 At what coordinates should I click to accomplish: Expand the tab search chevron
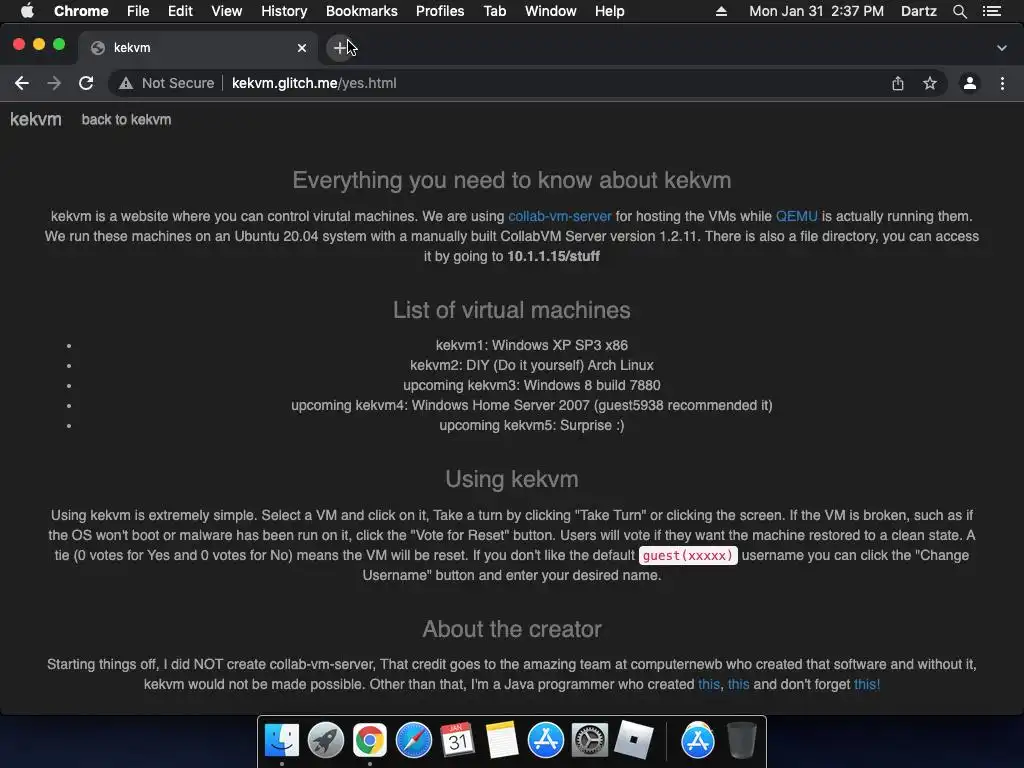(x=1002, y=48)
